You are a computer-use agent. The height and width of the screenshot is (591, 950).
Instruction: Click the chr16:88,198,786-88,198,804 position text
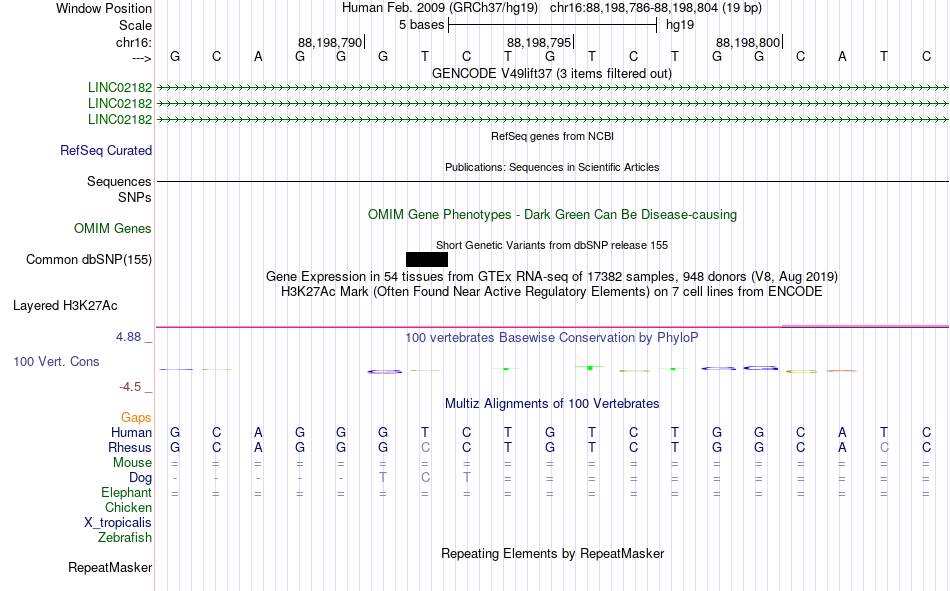656,8
